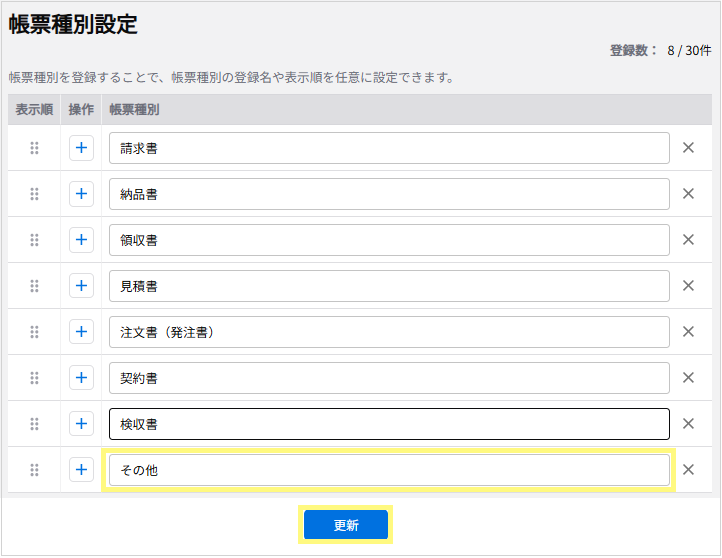Add a row after 検収書

(82, 424)
